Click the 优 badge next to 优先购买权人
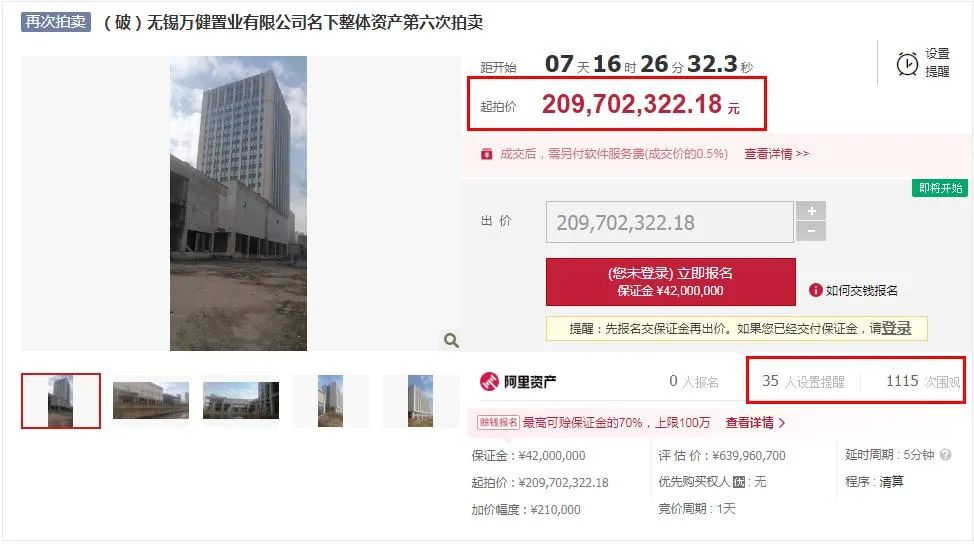The image size is (974, 547). [739, 482]
